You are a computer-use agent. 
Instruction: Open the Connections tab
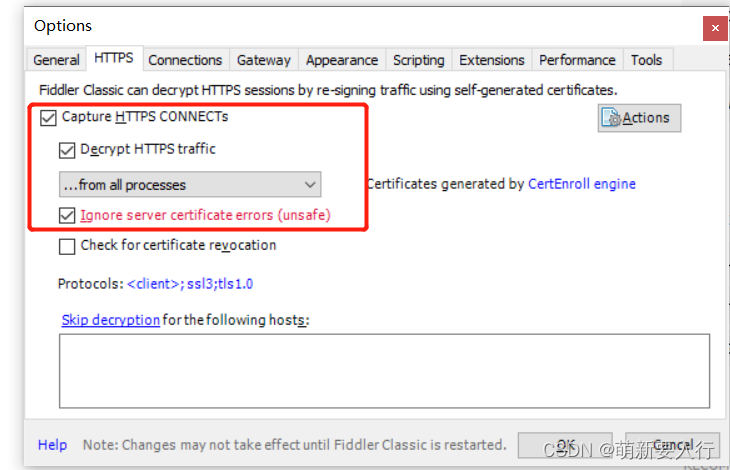[x=185, y=60]
